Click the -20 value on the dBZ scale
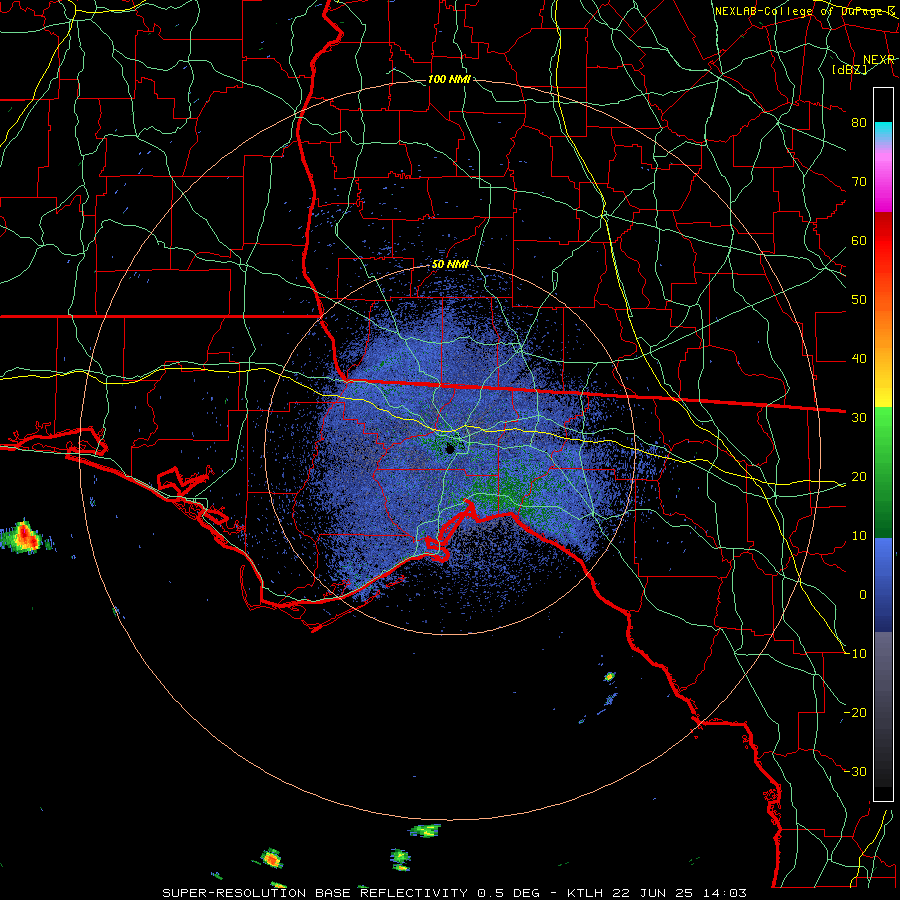 [856, 713]
